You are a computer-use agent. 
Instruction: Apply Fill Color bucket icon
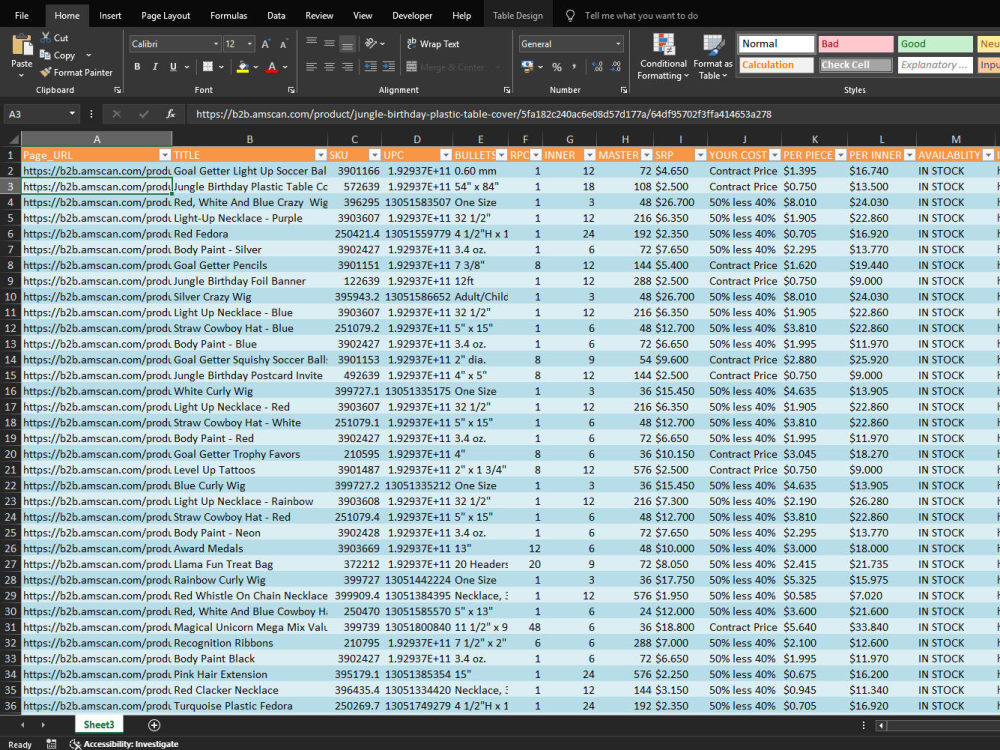[242, 66]
